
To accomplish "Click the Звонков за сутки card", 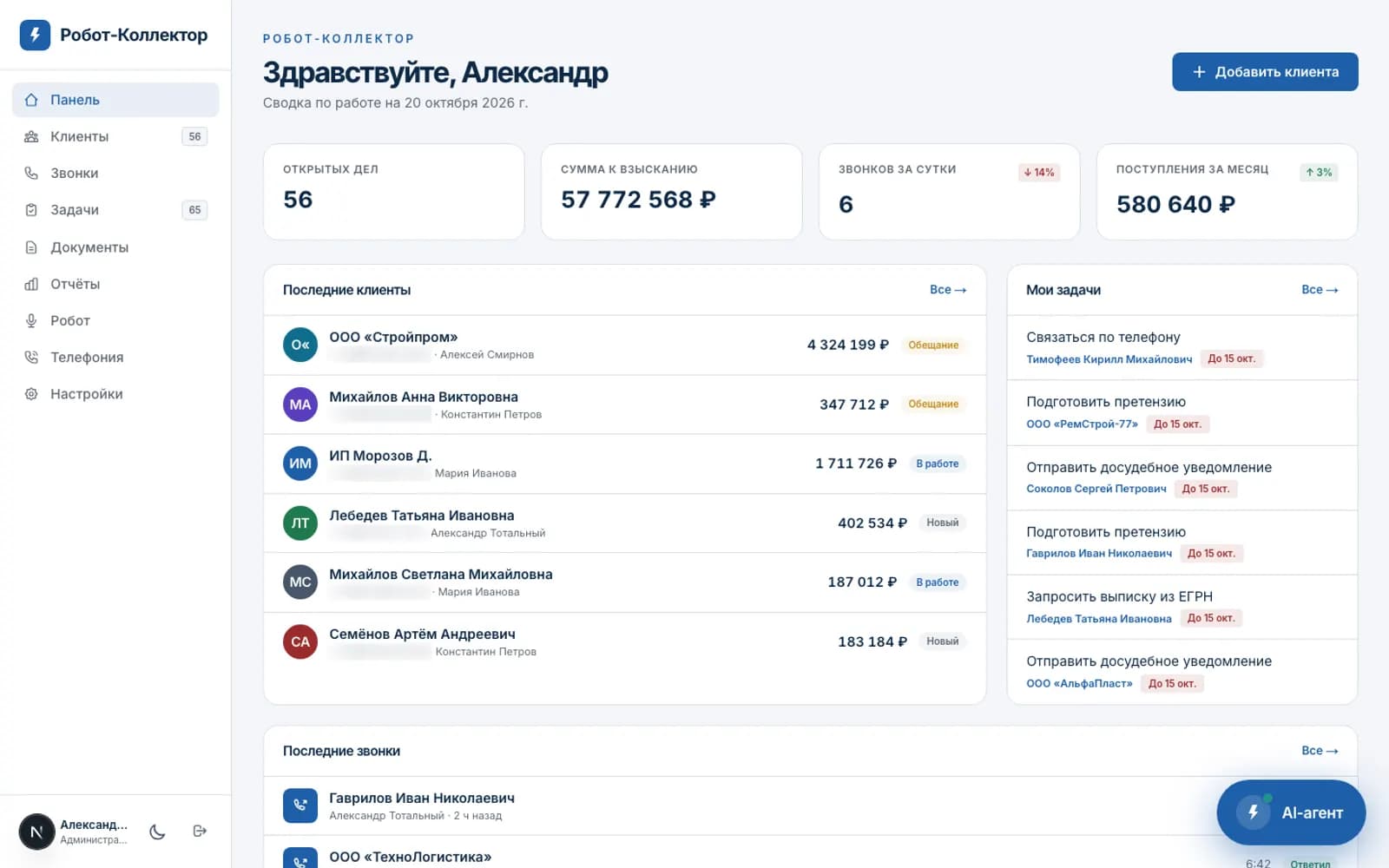I will pos(950,192).
